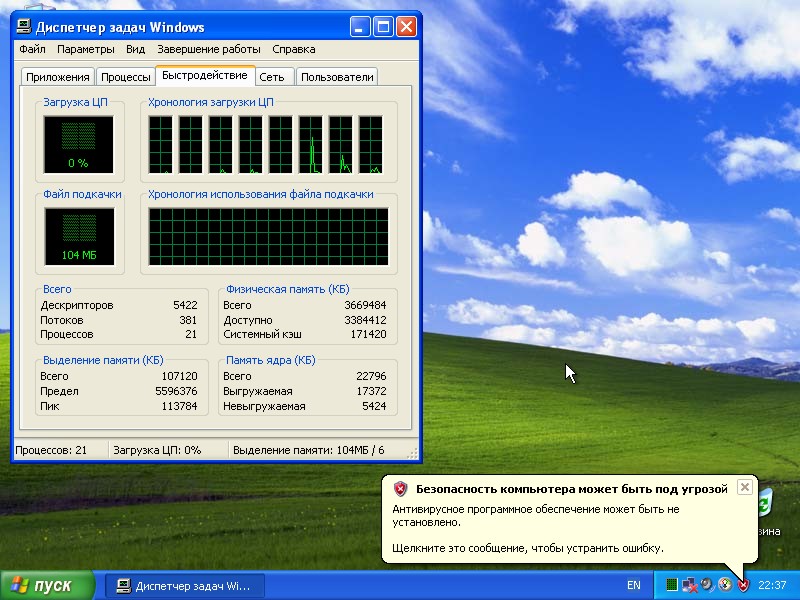
Task: Switch to the Сеть tab
Action: (272, 77)
